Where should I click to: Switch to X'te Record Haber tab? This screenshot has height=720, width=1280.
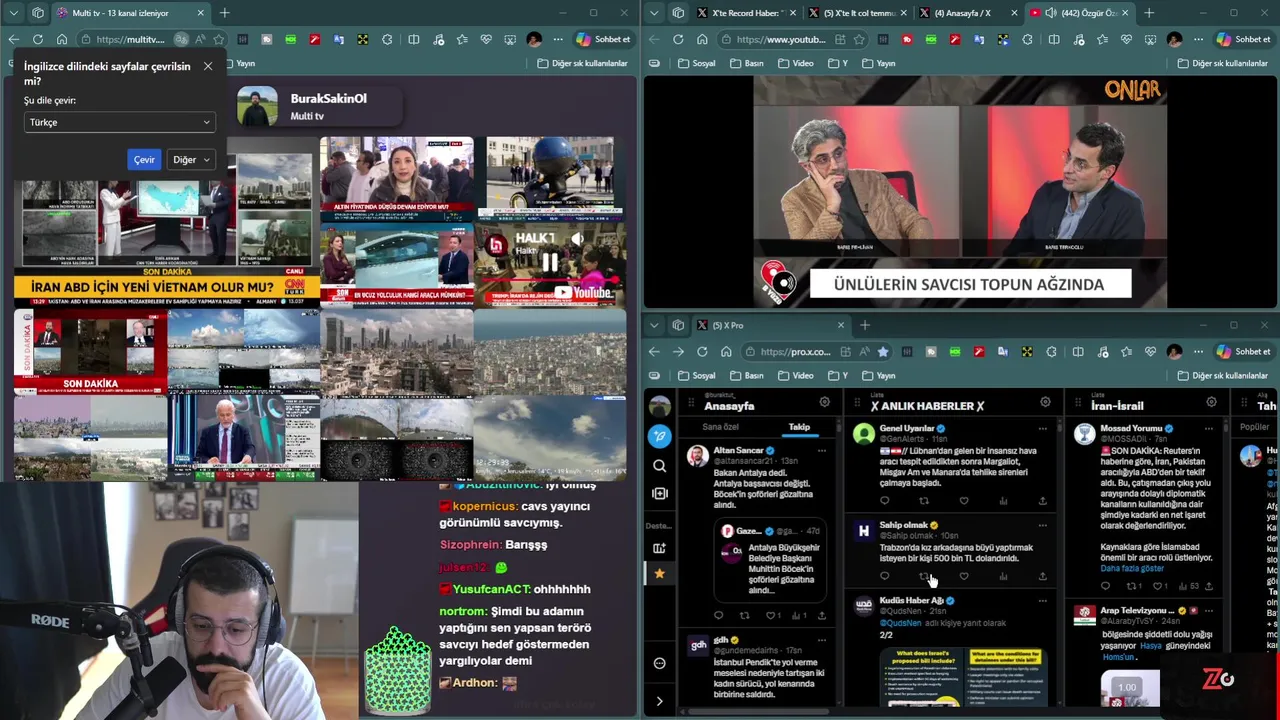click(x=747, y=13)
